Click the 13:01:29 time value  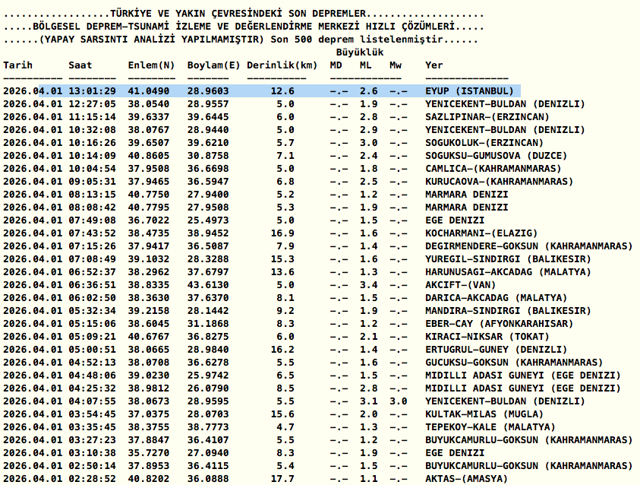[x=92, y=91]
